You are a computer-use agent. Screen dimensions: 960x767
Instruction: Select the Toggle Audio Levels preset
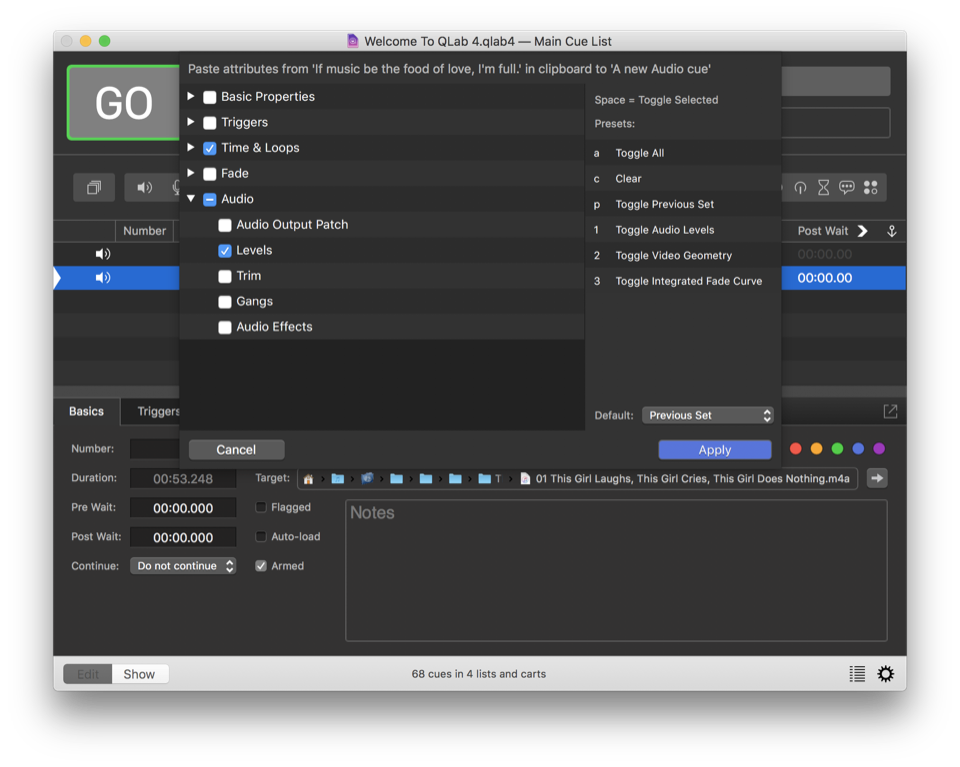(665, 230)
